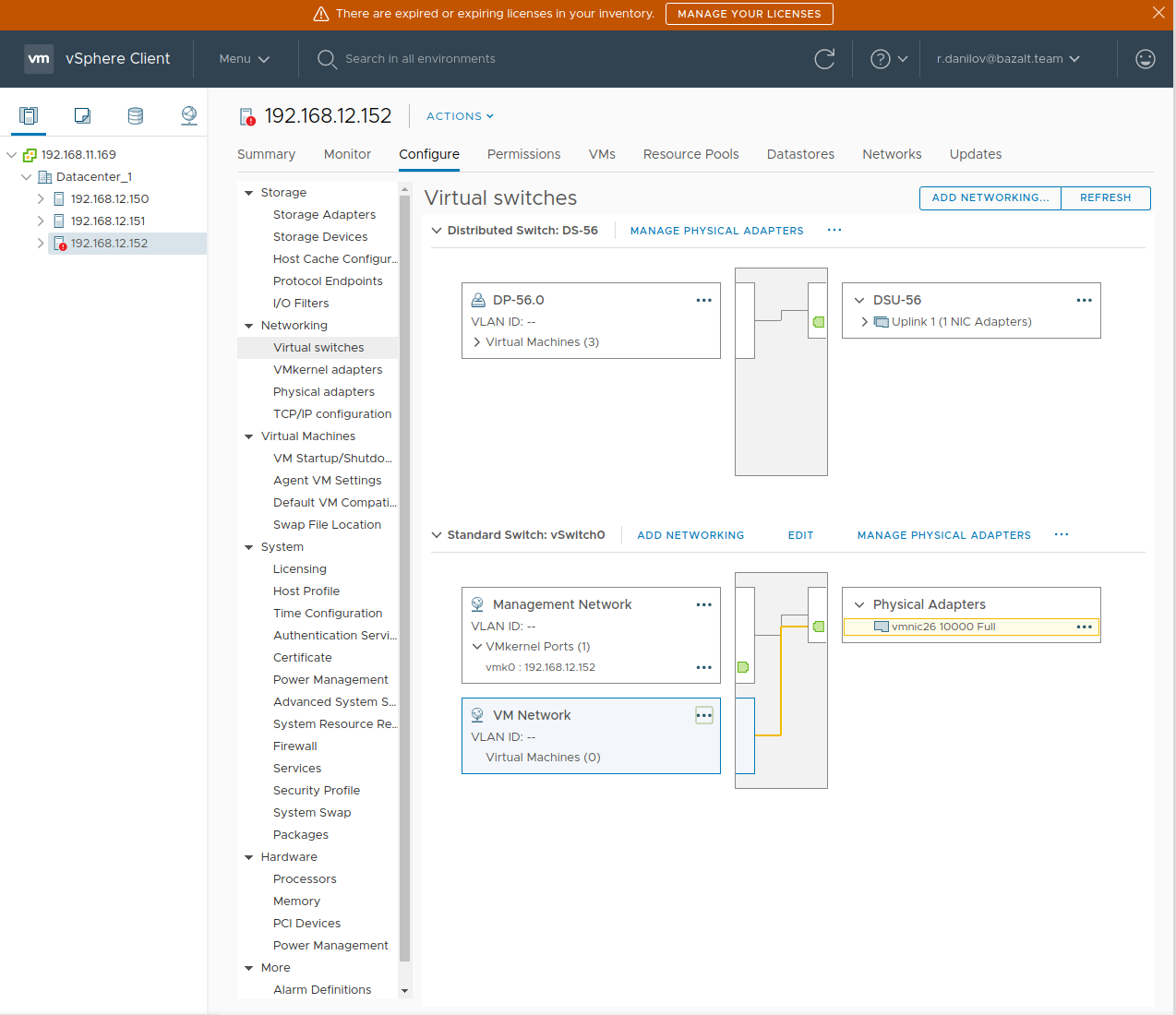Collapse the Physical Adapters group
Viewport: 1176px width, 1015px height.
click(859, 604)
